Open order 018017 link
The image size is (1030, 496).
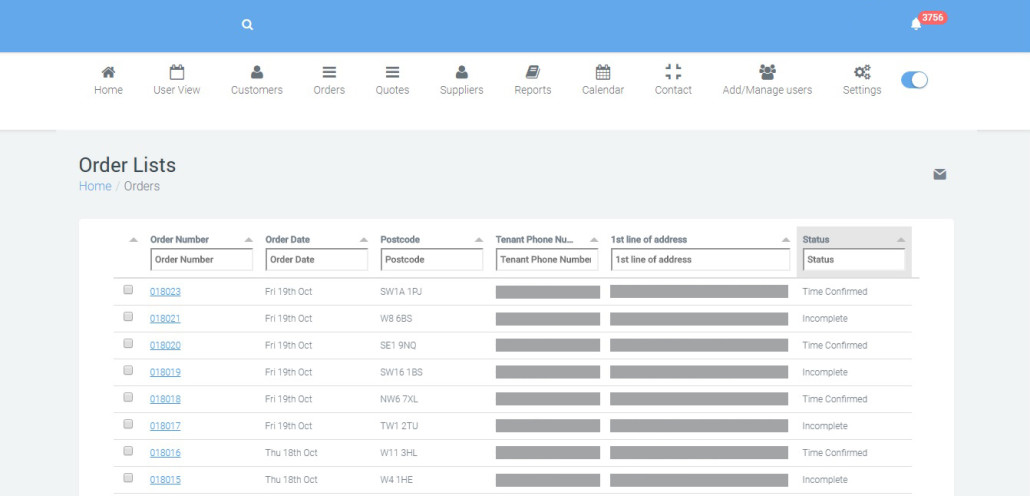tap(165, 426)
